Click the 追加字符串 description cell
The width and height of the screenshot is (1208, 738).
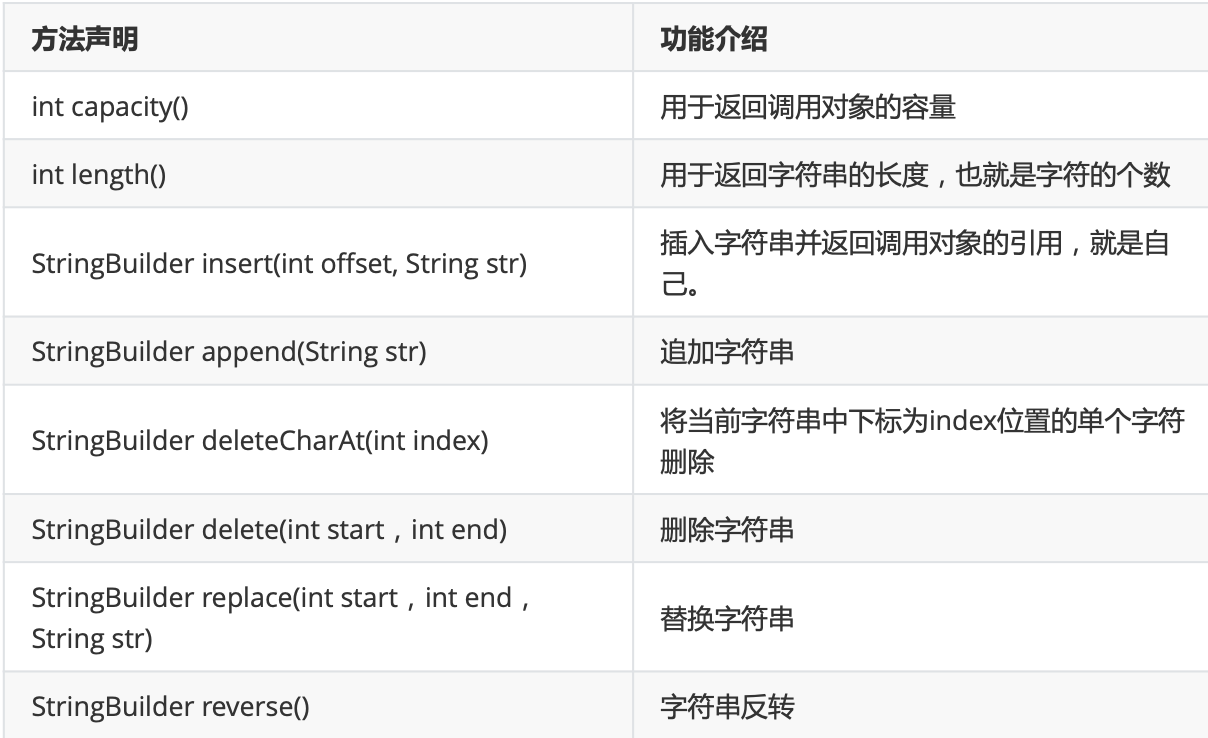click(x=727, y=354)
